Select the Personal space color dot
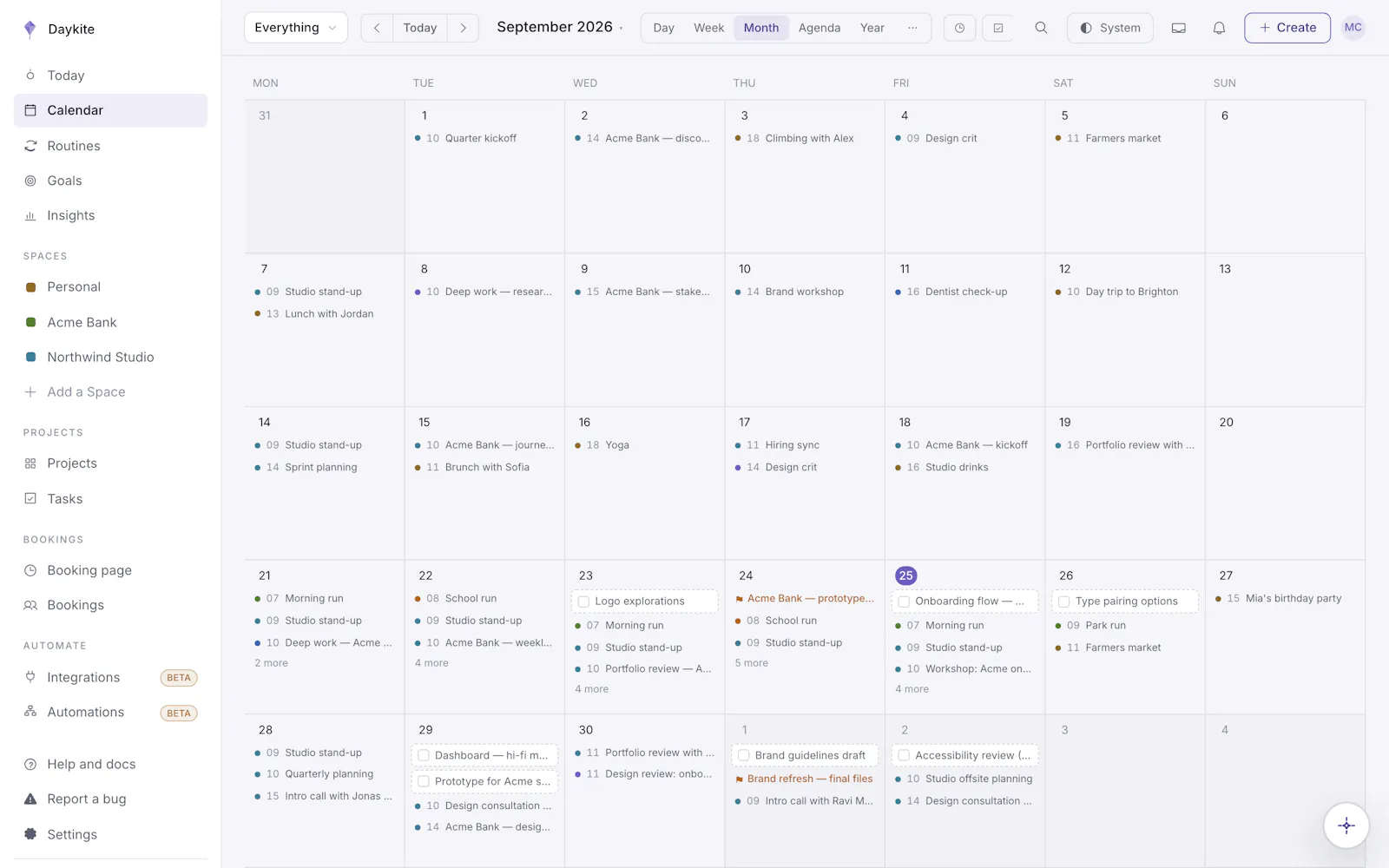The image size is (1389, 868). point(30,287)
